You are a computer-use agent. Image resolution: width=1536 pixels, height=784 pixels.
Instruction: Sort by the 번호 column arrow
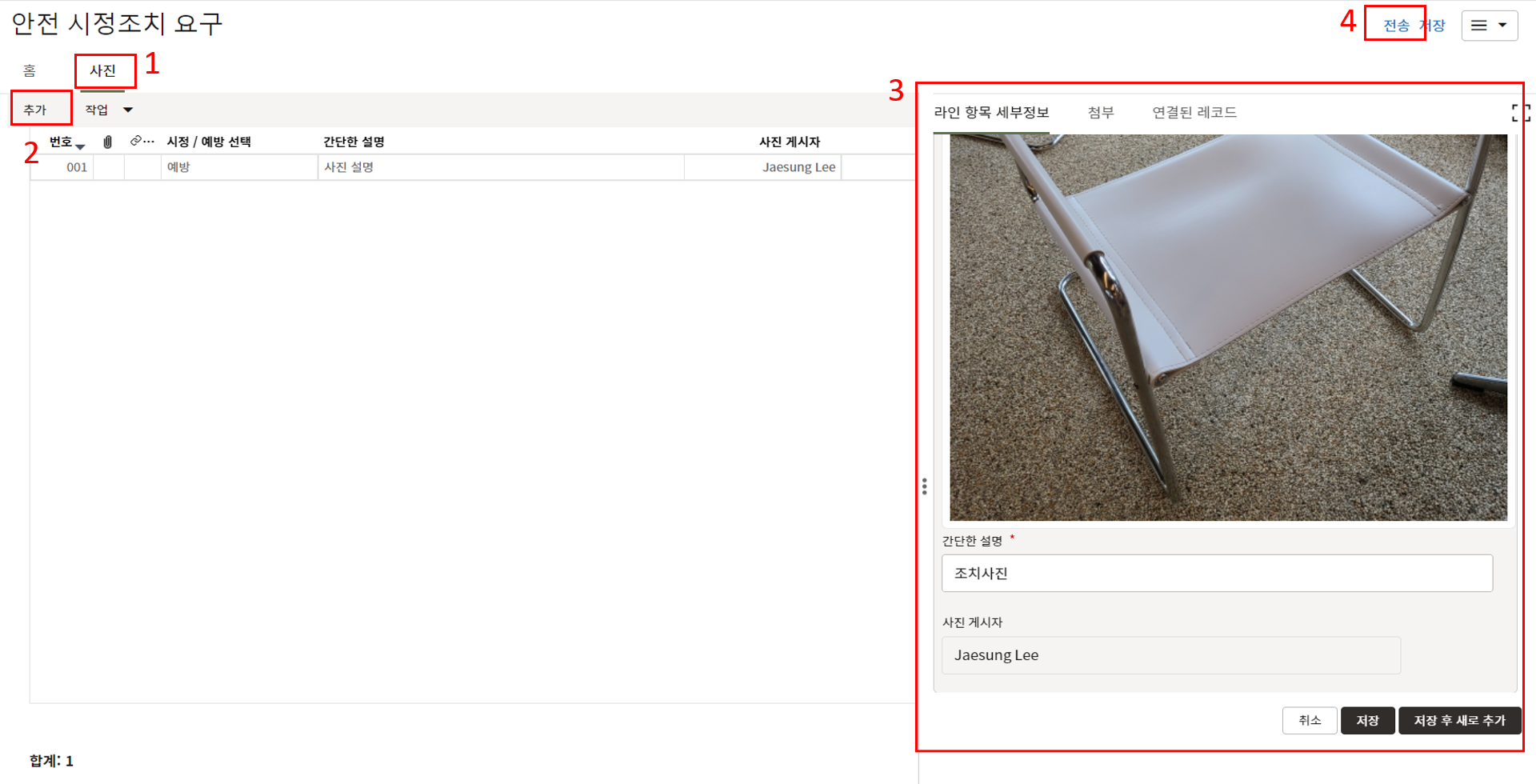tap(80, 146)
